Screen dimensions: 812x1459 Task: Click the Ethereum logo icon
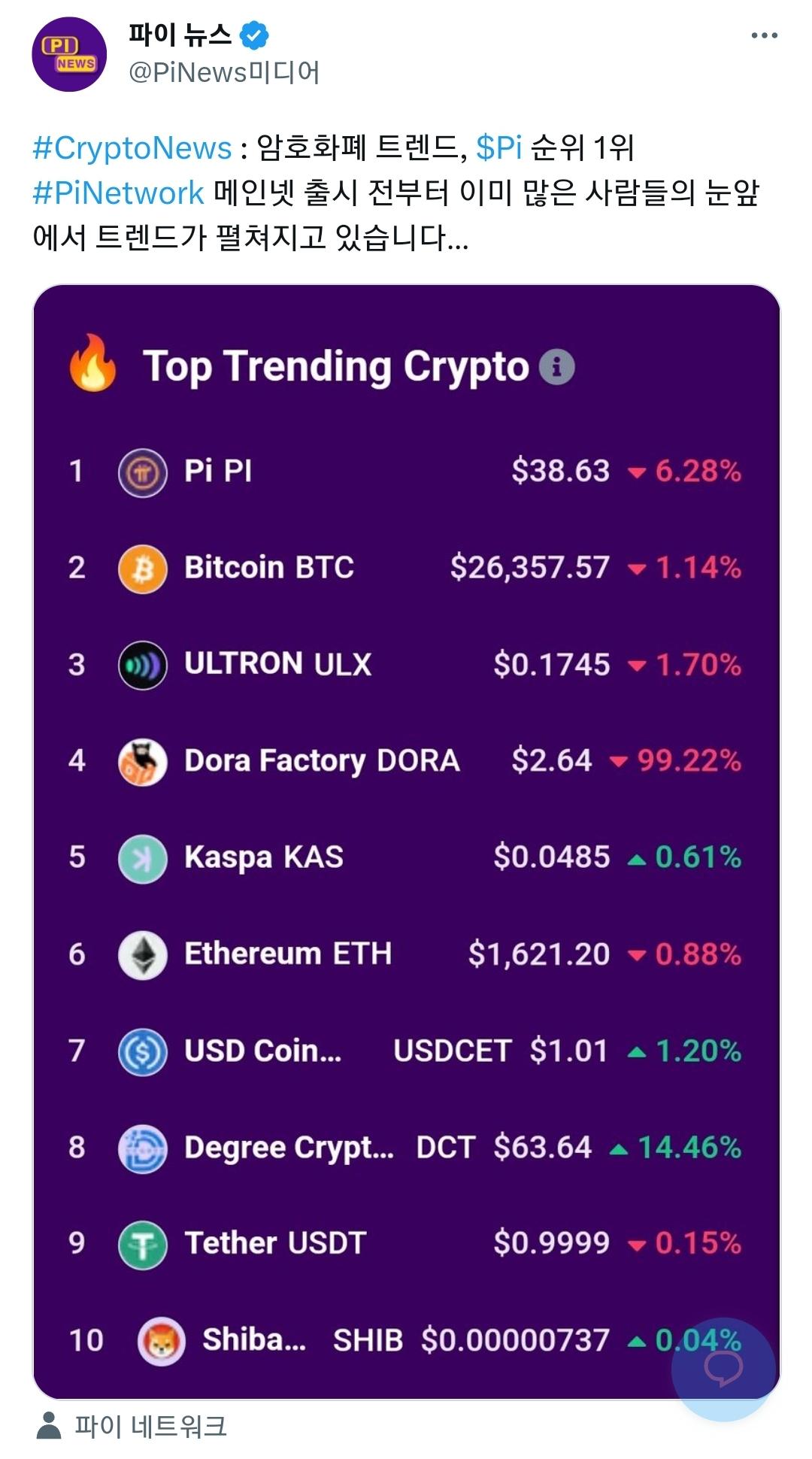(142, 954)
